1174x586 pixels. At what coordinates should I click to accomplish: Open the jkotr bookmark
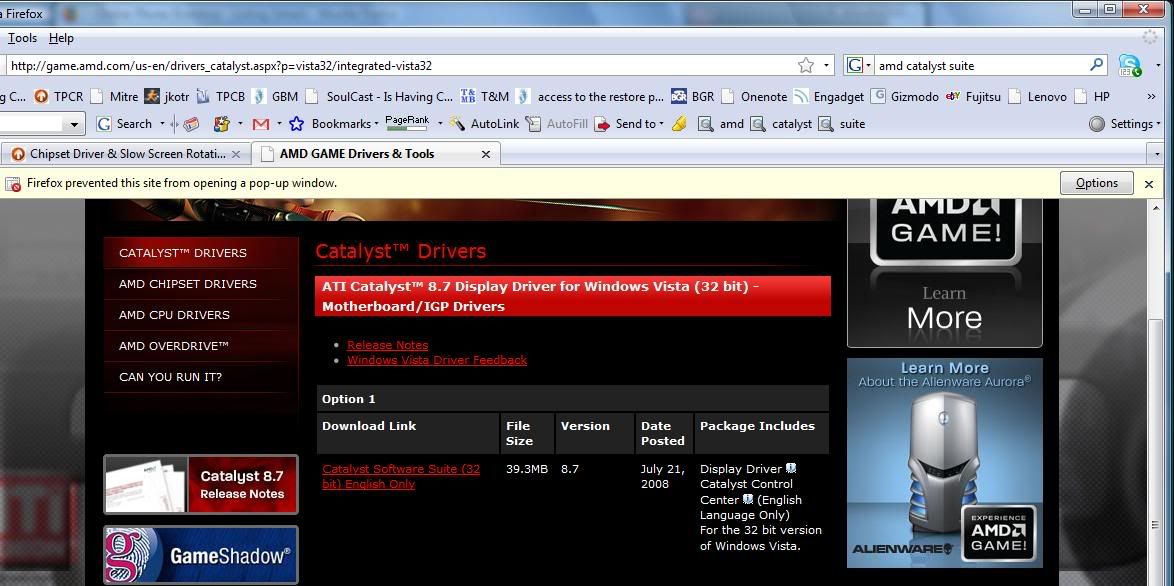coord(167,97)
